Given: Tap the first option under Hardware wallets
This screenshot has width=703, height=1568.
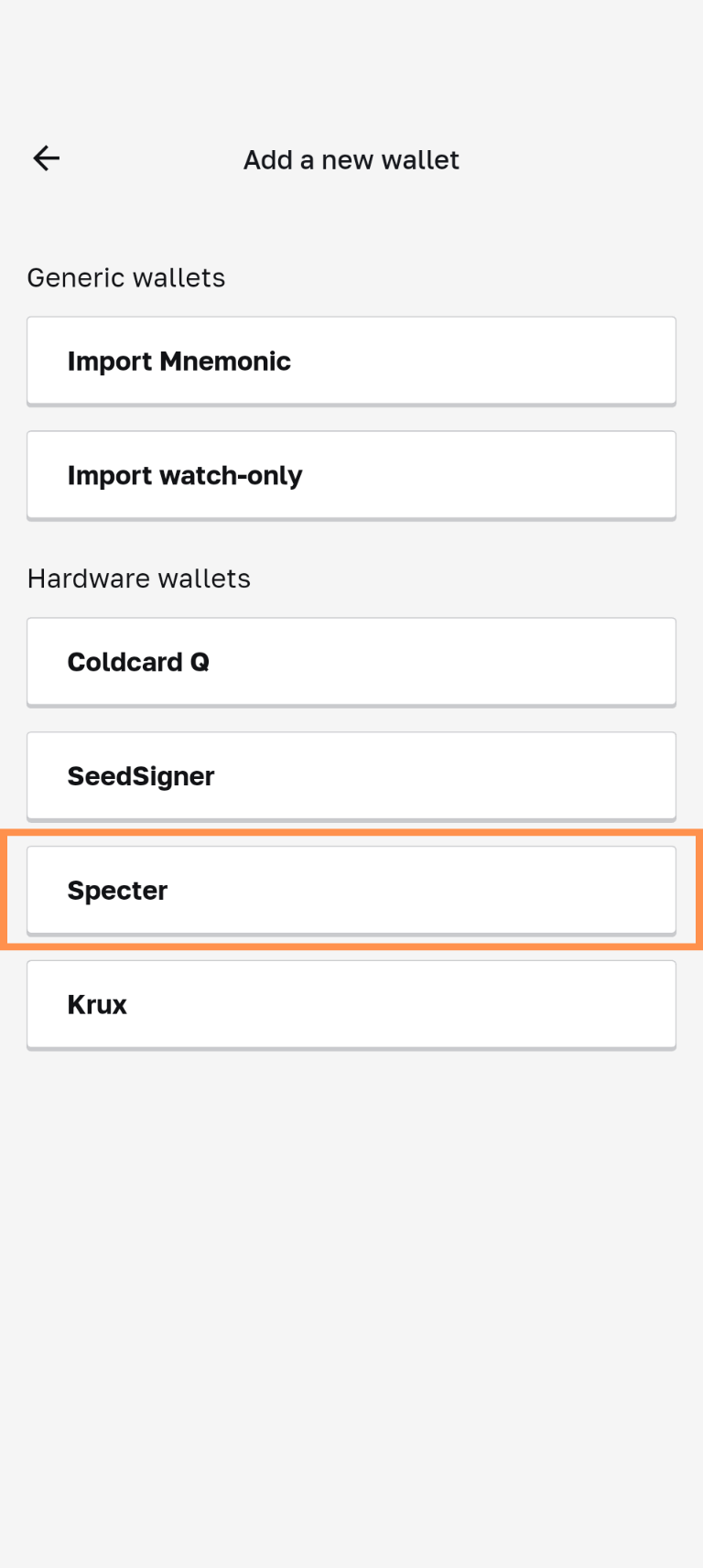Looking at the screenshot, I should [x=351, y=662].
